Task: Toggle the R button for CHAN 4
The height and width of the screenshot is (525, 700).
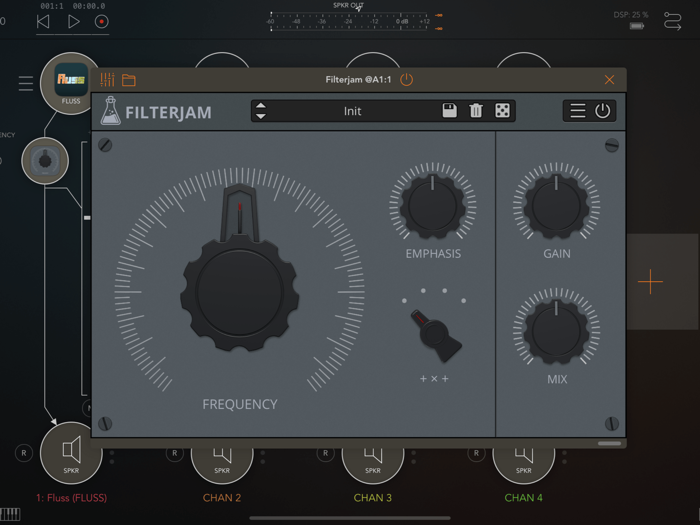Action: [x=476, y=453]
